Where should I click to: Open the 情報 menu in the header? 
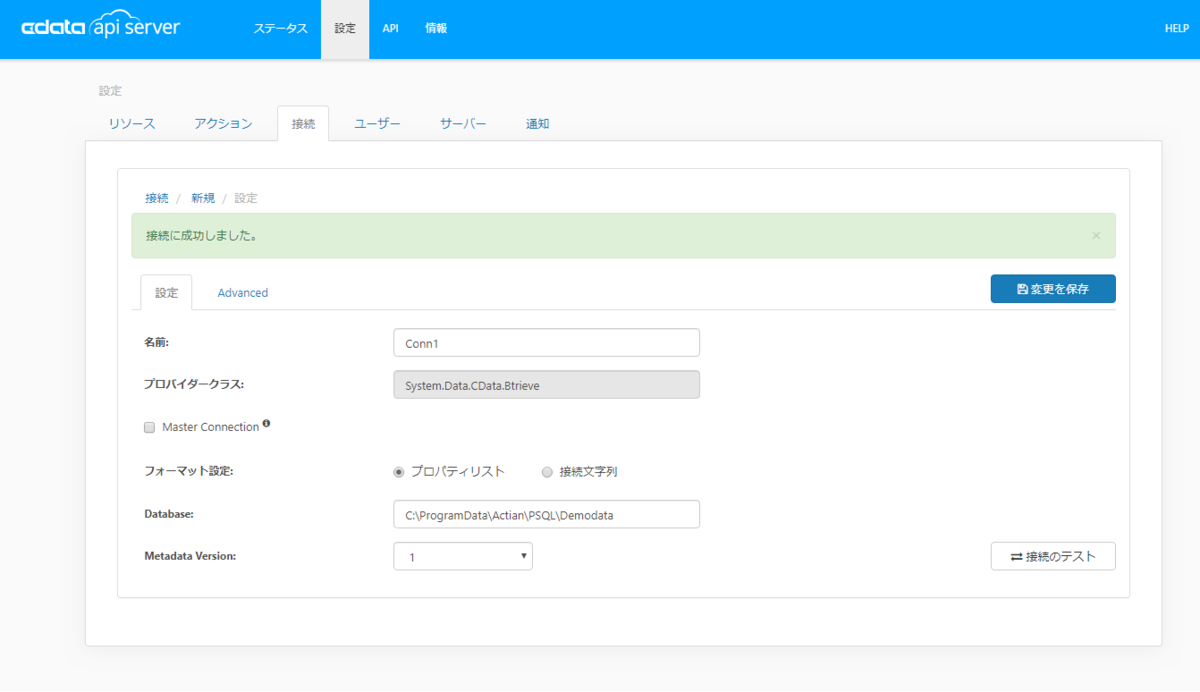coord(436,29)
